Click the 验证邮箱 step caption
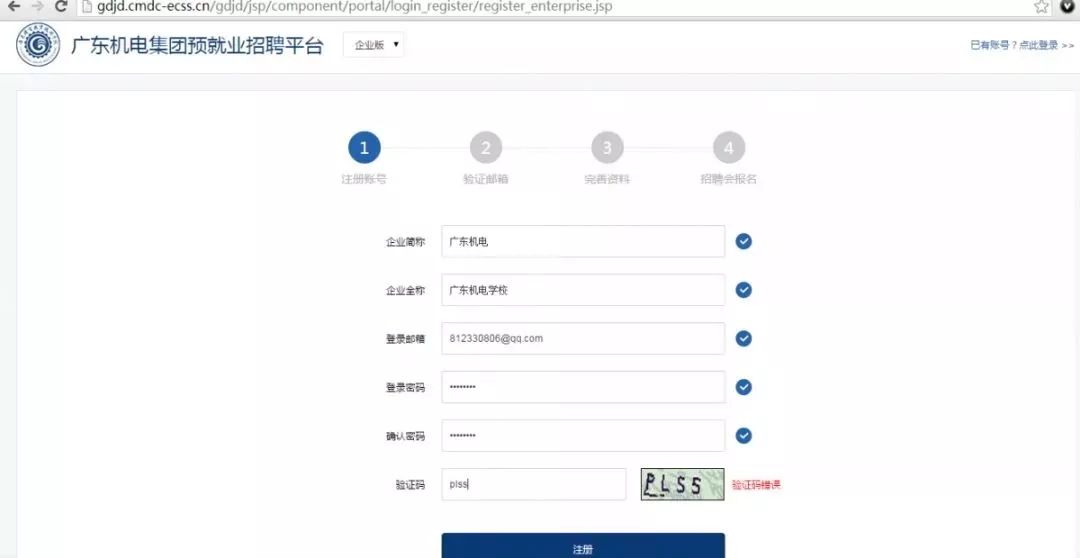The width and height of the screenshot is (1080, 558). [486, 179]
